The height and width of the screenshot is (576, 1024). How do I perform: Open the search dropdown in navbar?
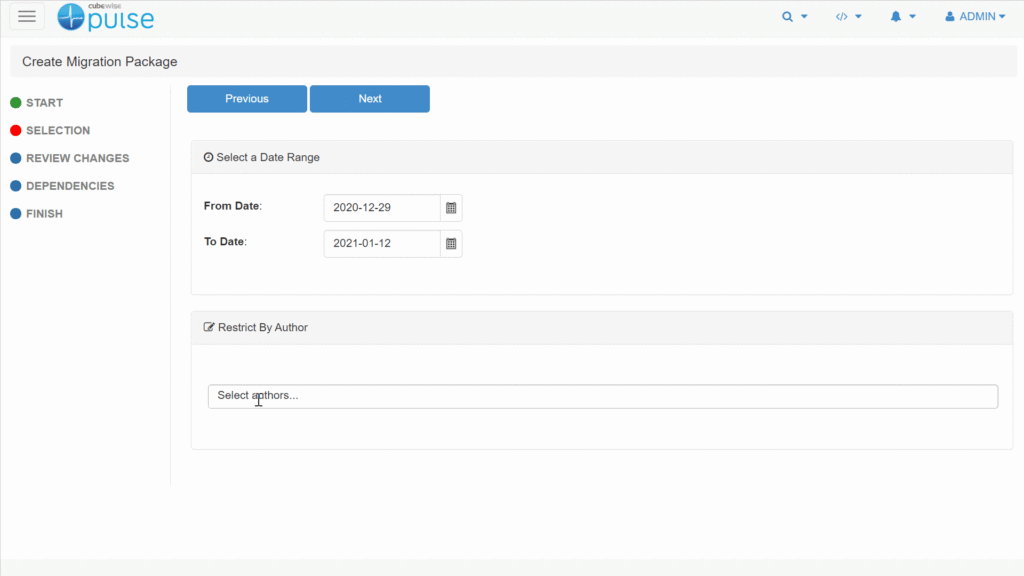794,17
